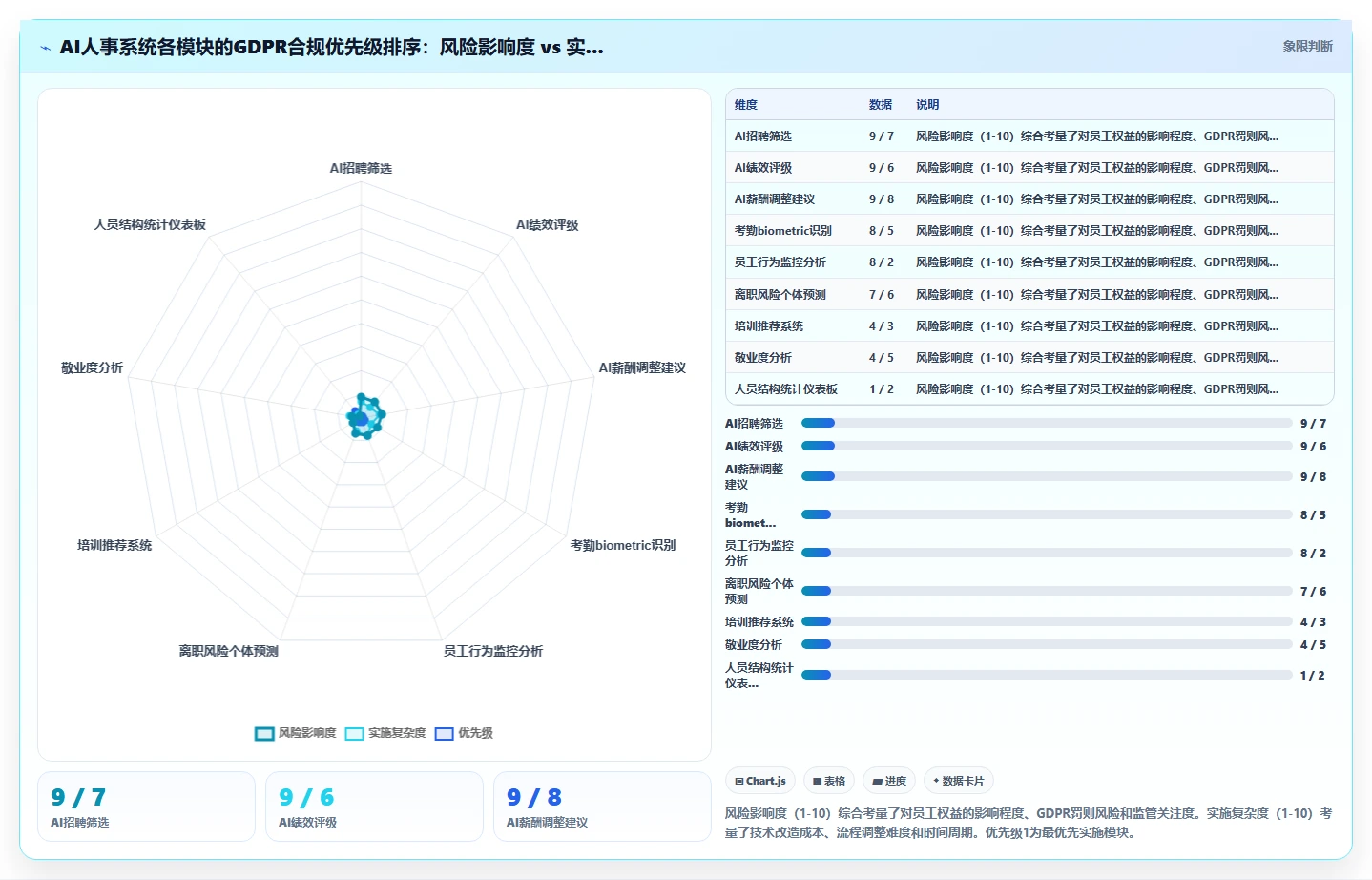The width and height of the screenshot is (1372, 880).
Task: Click the lightning icon beside the title
Action: coord(46,48)
